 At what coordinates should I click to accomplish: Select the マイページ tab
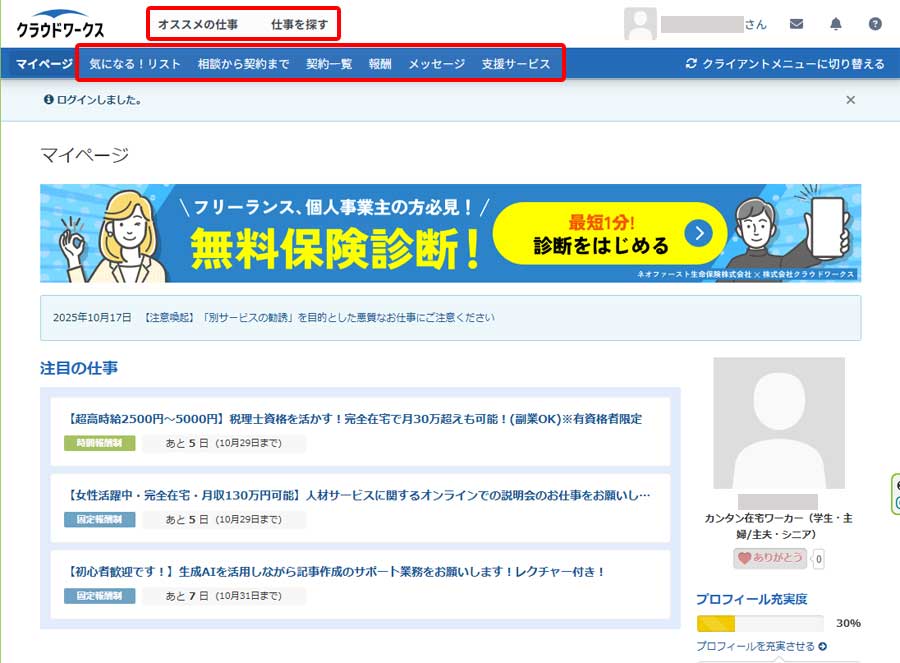pyautogui.click(x=44, y=64)
